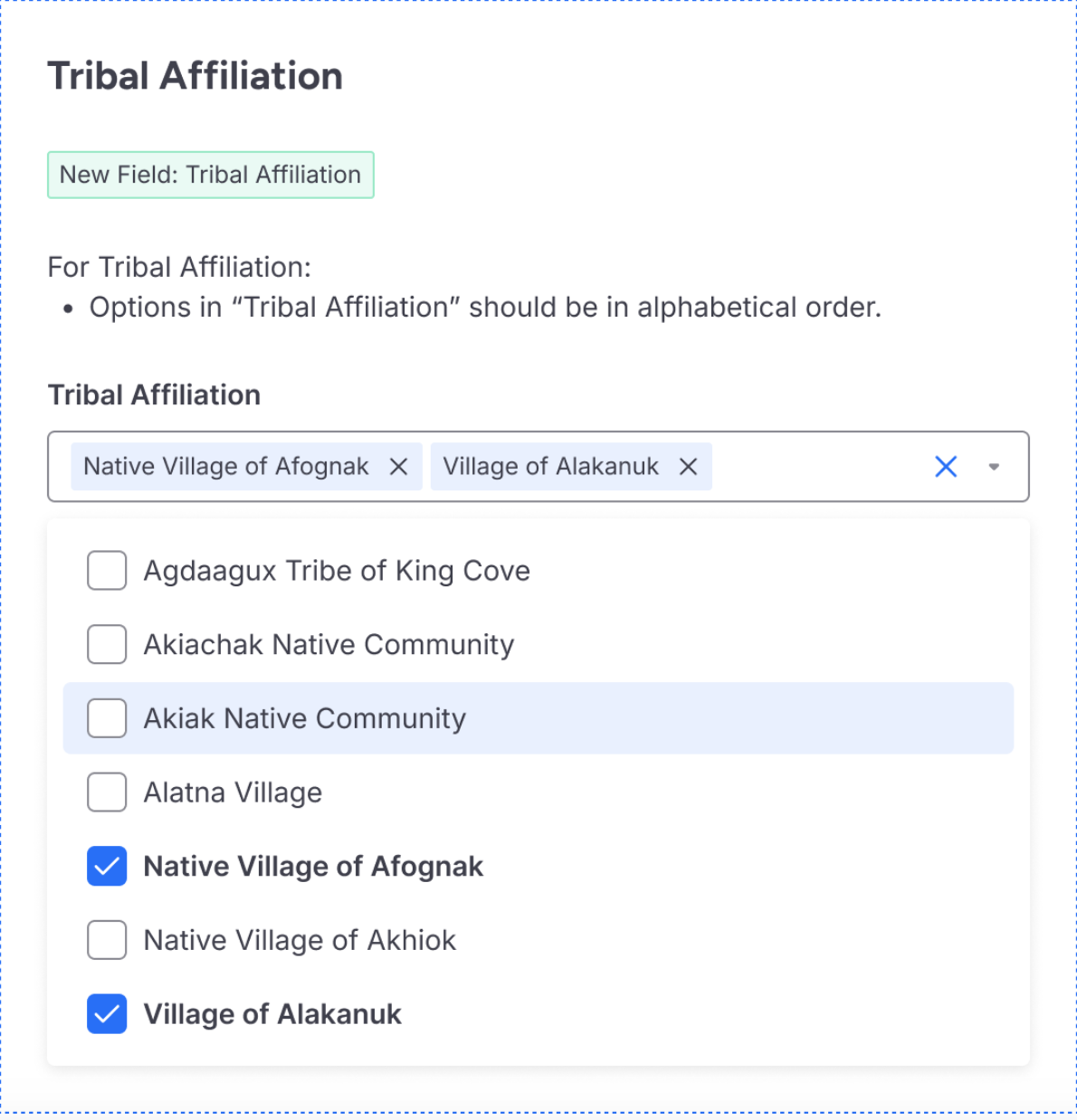Collapse the Tribal Affiliation dropdown arrow
This screenshot has width=1077, height=1120.
tap(994, 467)
